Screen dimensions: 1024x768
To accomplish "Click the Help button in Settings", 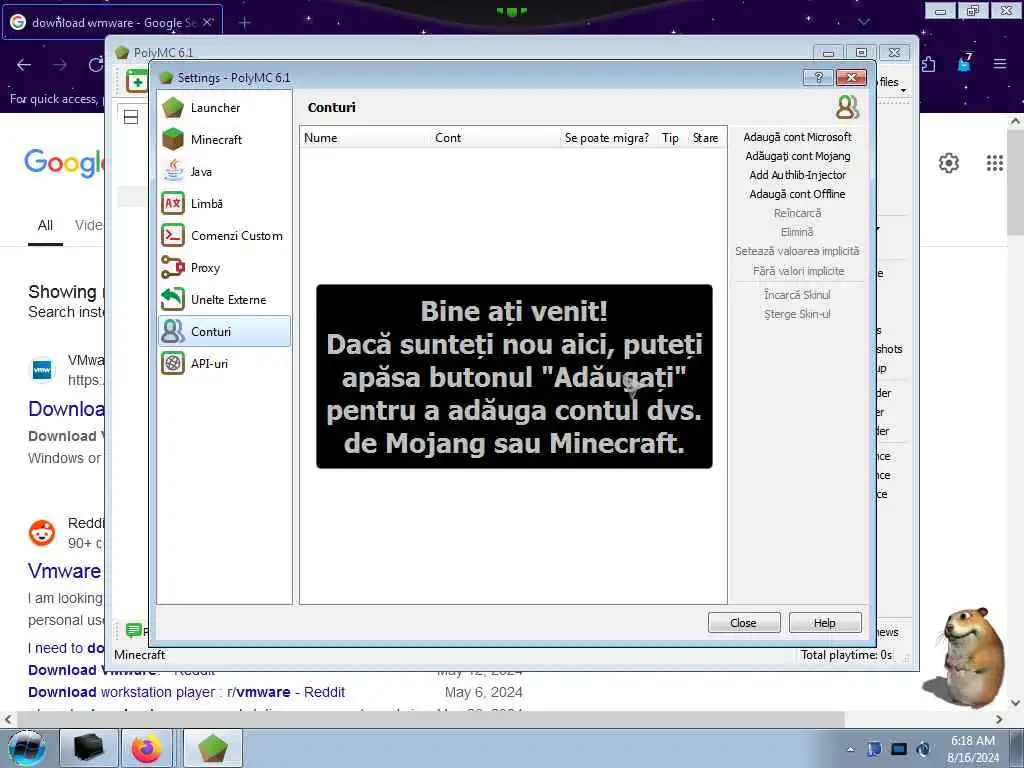I will (x=825, y=623).
